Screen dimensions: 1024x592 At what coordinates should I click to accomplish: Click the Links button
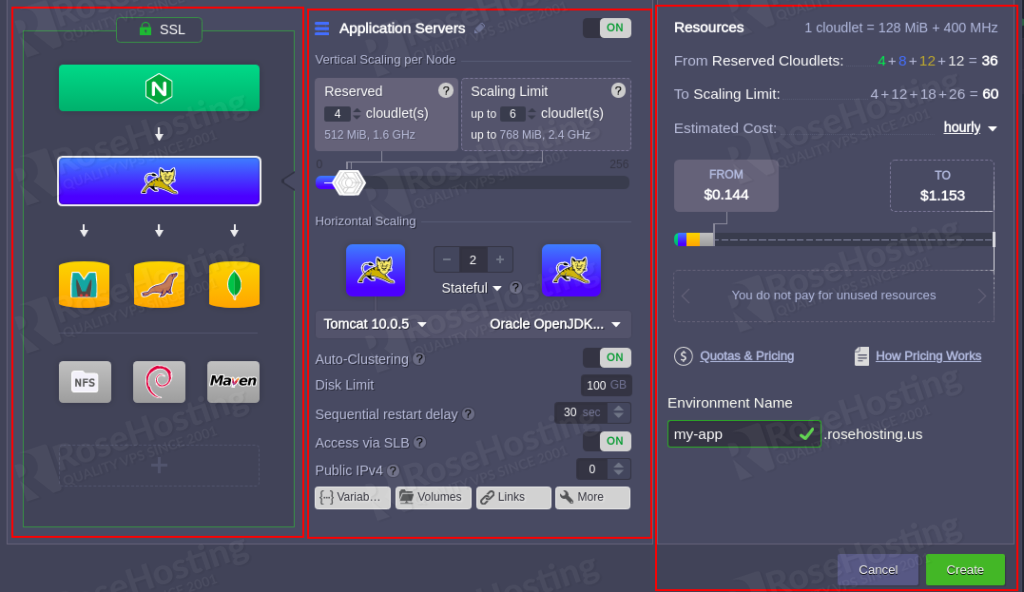[513, 497]
